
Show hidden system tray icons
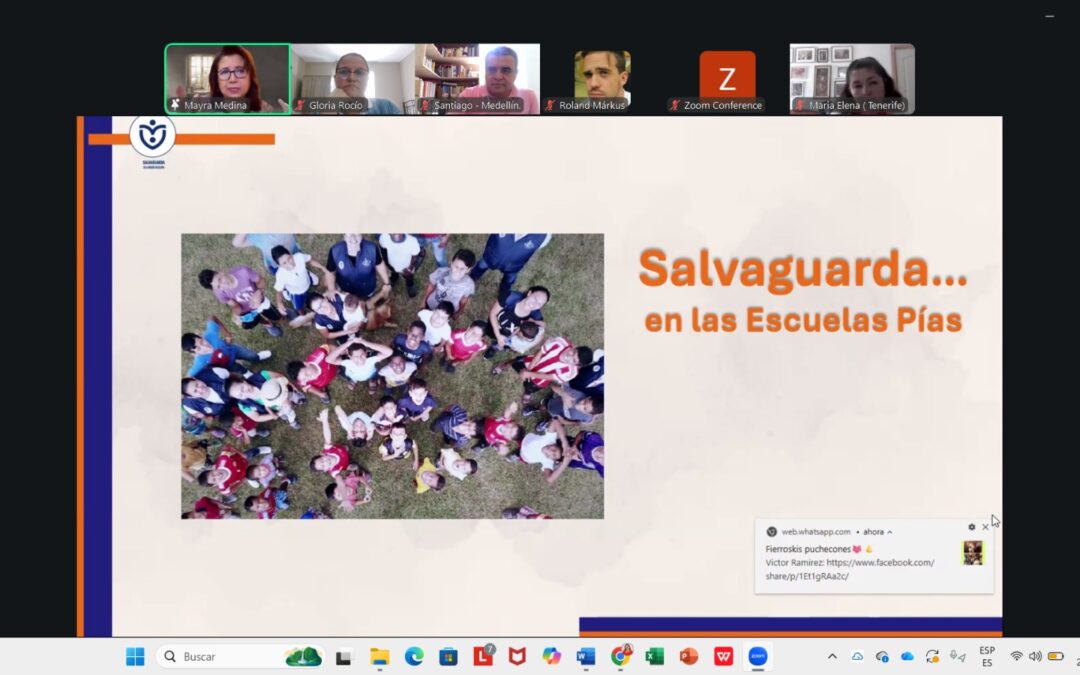click(x=832, y=656)
